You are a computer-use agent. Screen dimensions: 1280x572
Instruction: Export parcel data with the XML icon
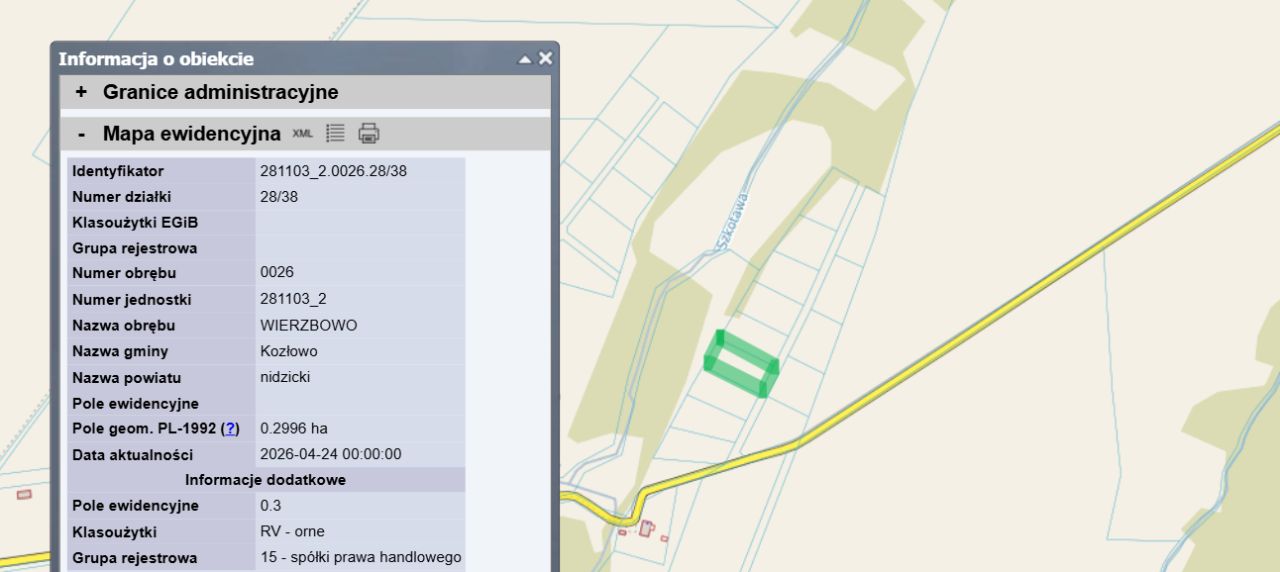(x=302, y=133)
